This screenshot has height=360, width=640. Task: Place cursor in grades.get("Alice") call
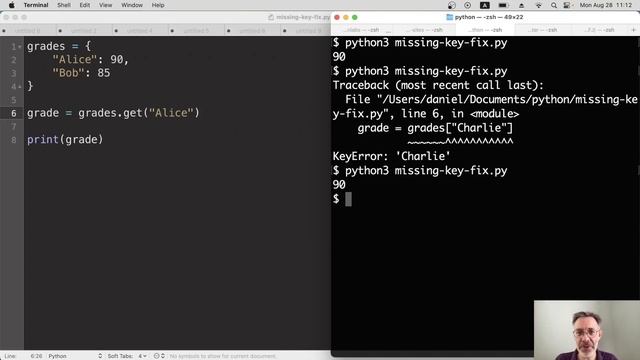pos(139,113)
